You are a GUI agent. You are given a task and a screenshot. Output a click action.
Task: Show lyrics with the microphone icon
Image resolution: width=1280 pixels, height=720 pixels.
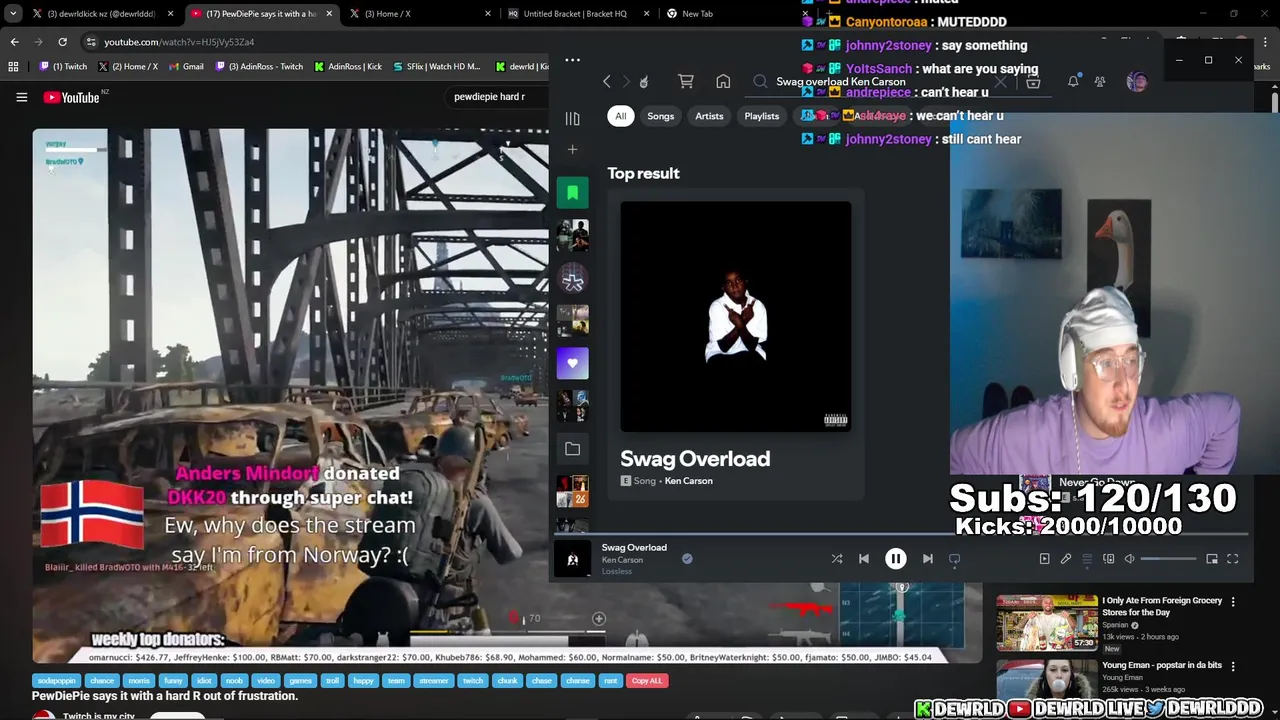1066,559
